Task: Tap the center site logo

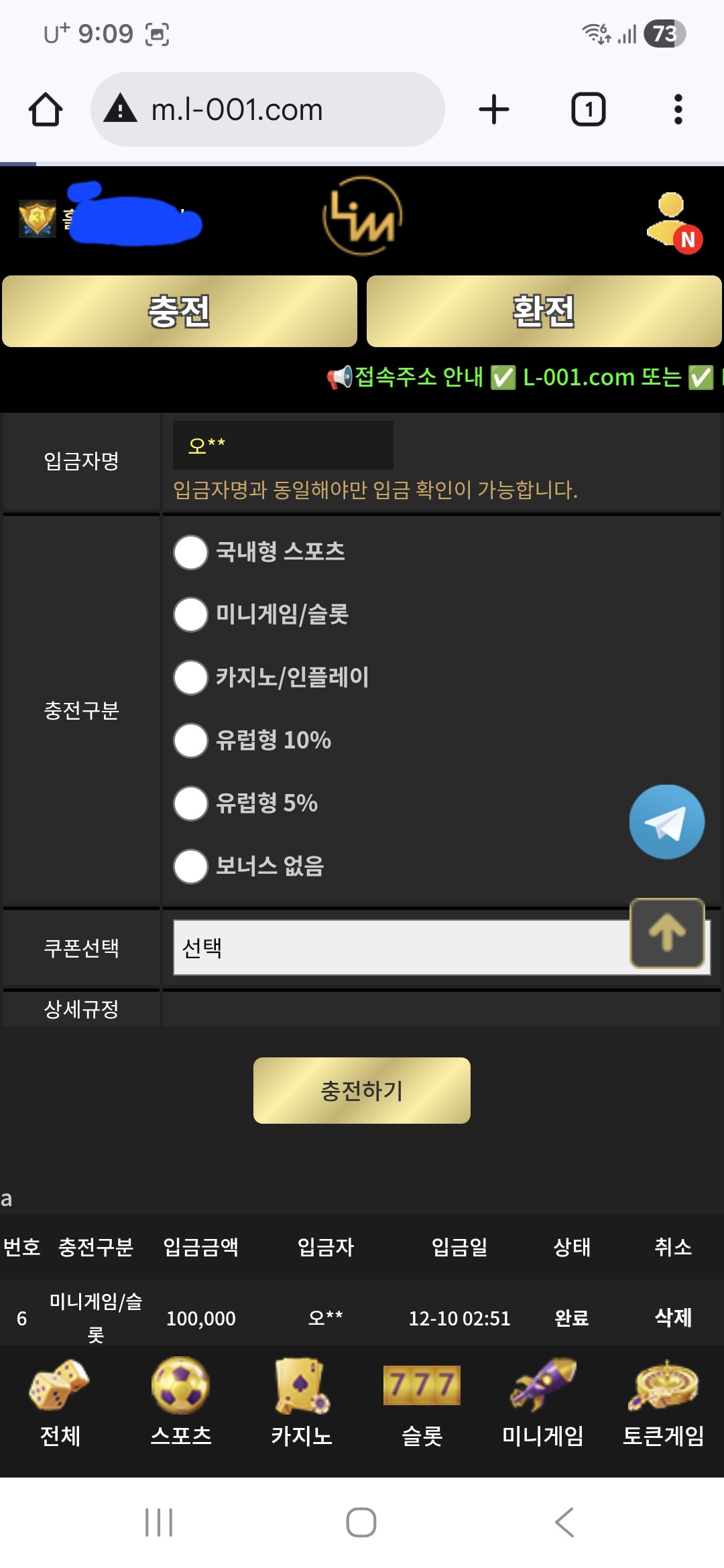Action: pyautogui.click(x=362, y=216)
